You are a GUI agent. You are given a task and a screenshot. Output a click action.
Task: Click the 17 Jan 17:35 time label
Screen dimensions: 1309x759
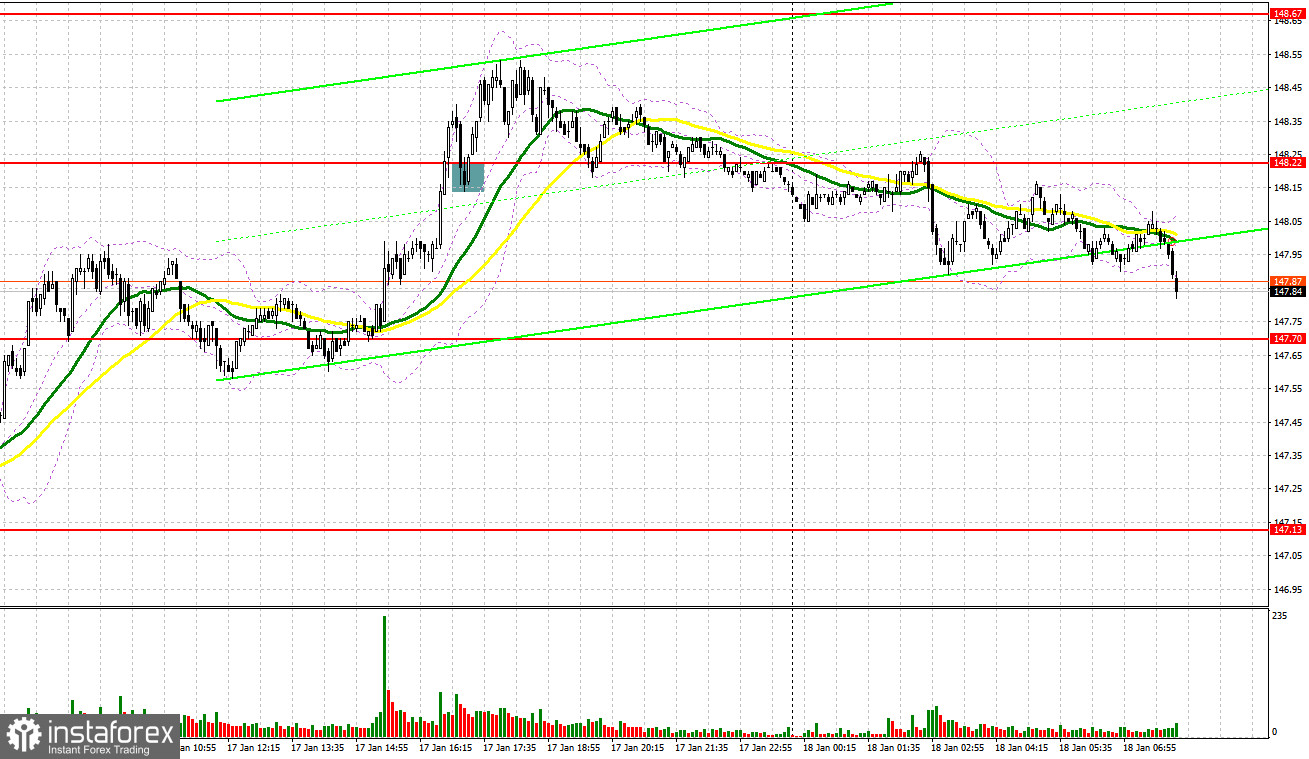pos(510,747)
